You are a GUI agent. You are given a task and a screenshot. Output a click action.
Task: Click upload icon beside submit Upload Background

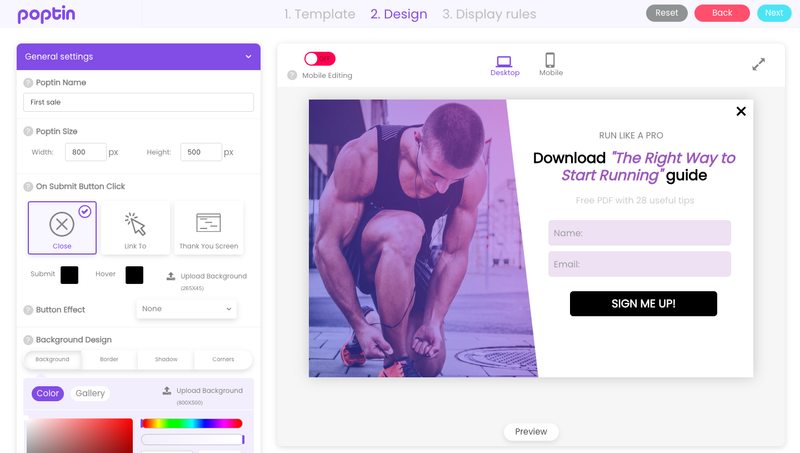(x=171, y=276)
